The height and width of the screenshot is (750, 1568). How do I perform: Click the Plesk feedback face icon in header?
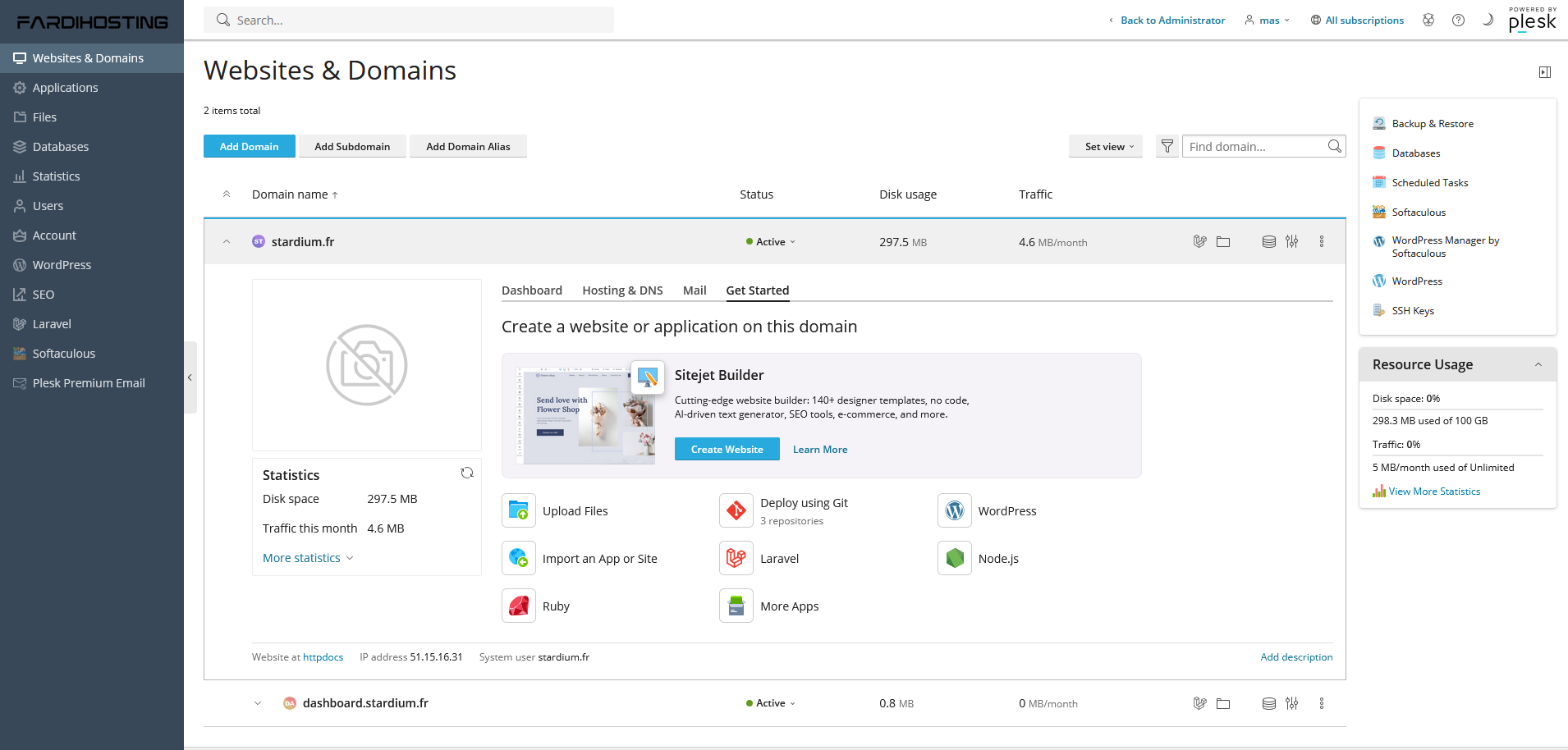tap(1428, 20)
